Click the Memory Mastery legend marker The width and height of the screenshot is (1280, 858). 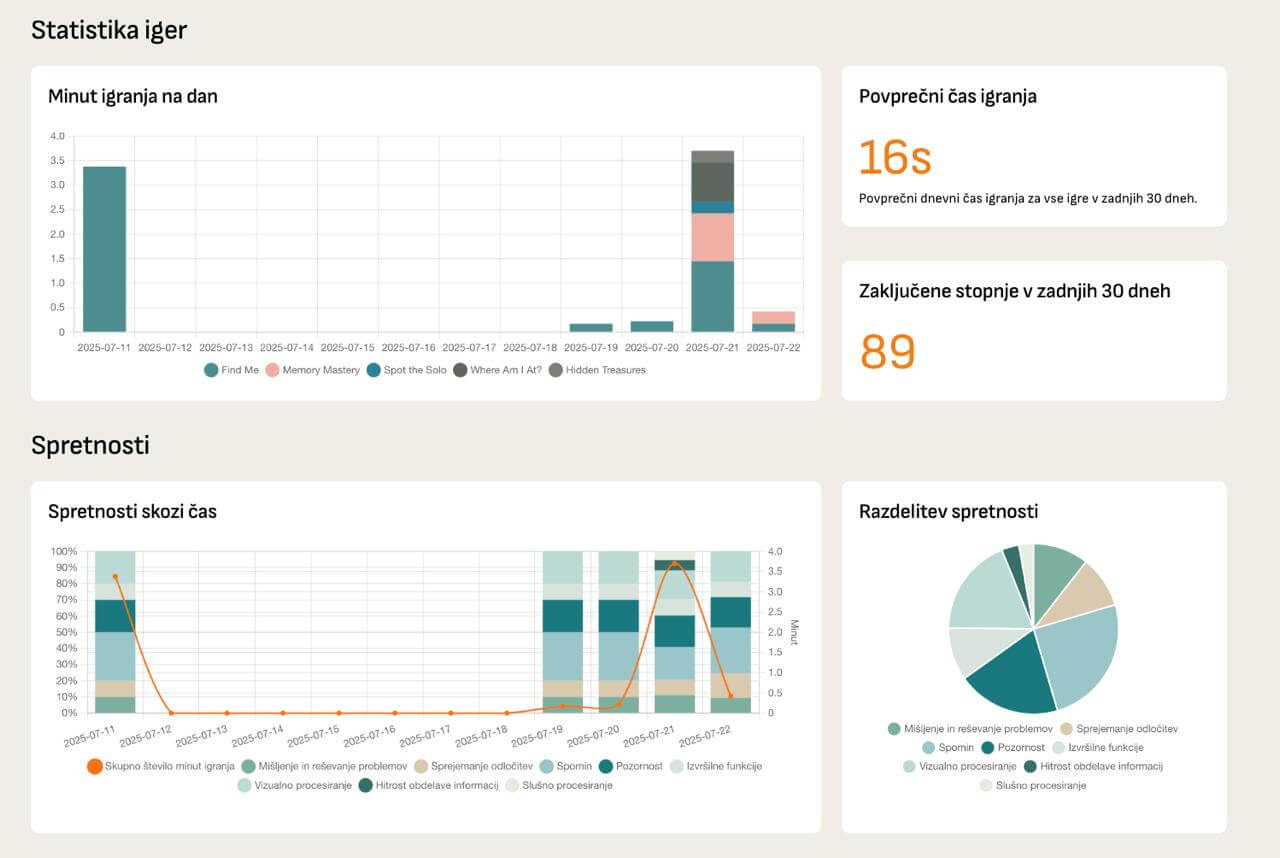pos(270,370)
